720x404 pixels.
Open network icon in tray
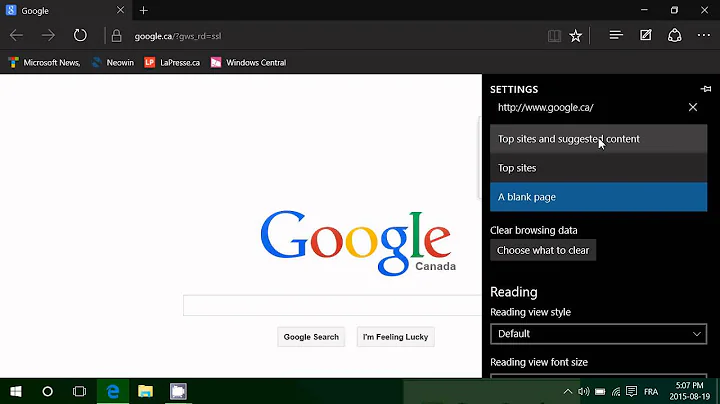(616, 392)
